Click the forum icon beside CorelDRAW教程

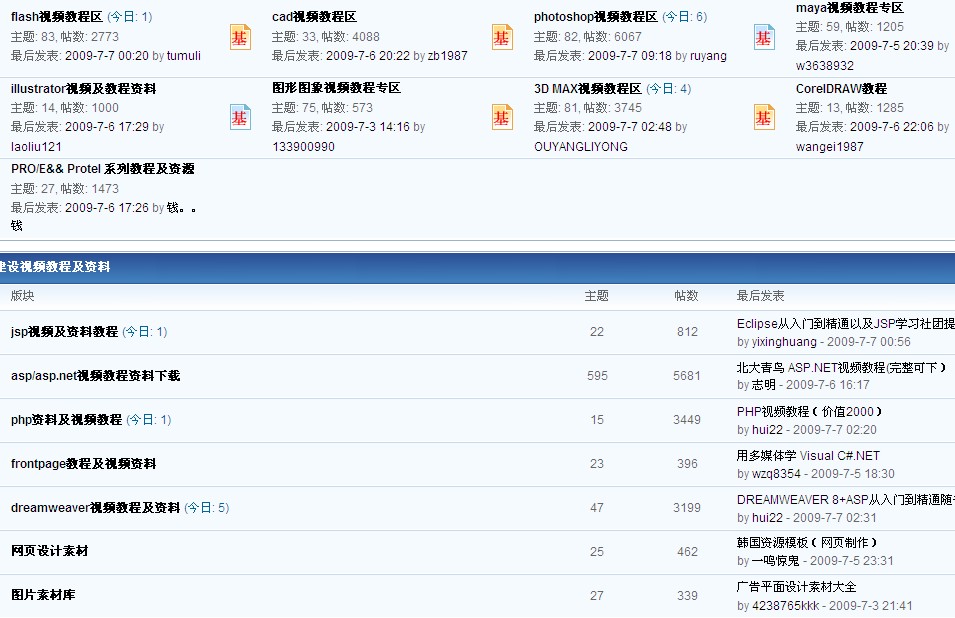pyautogui.click(x=764, y=117)
